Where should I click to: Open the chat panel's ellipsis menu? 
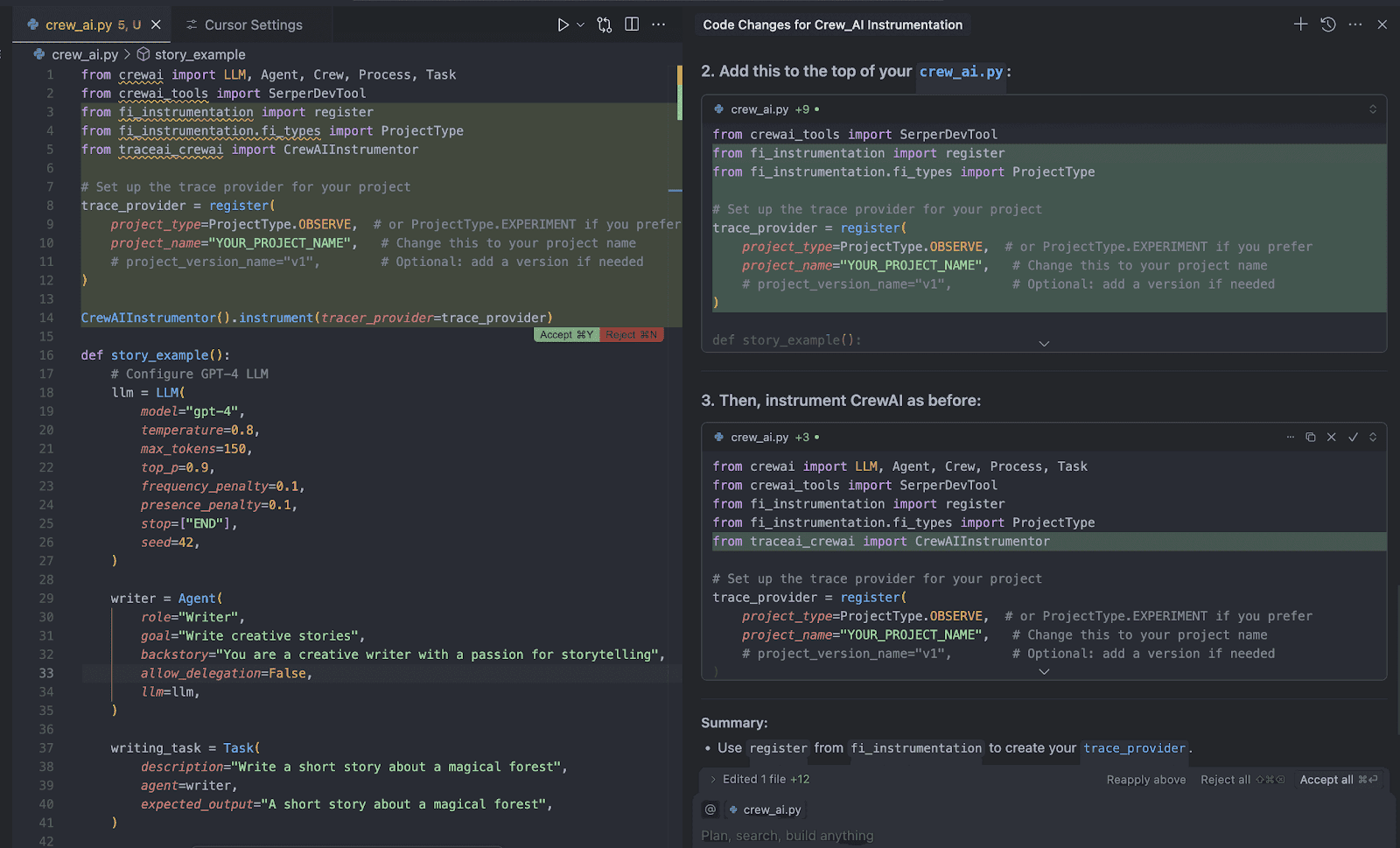click(1355, 25)
